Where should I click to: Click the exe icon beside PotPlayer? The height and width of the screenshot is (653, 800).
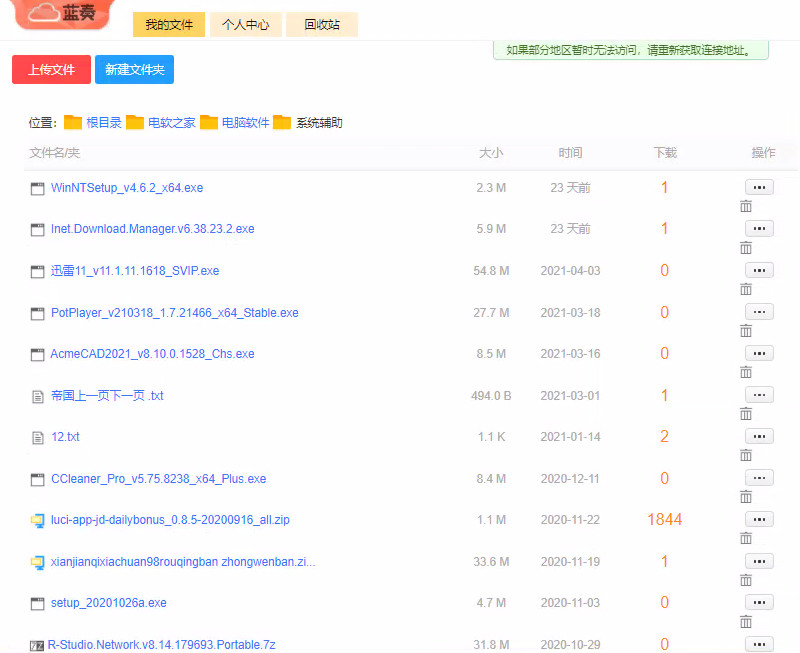37,314
